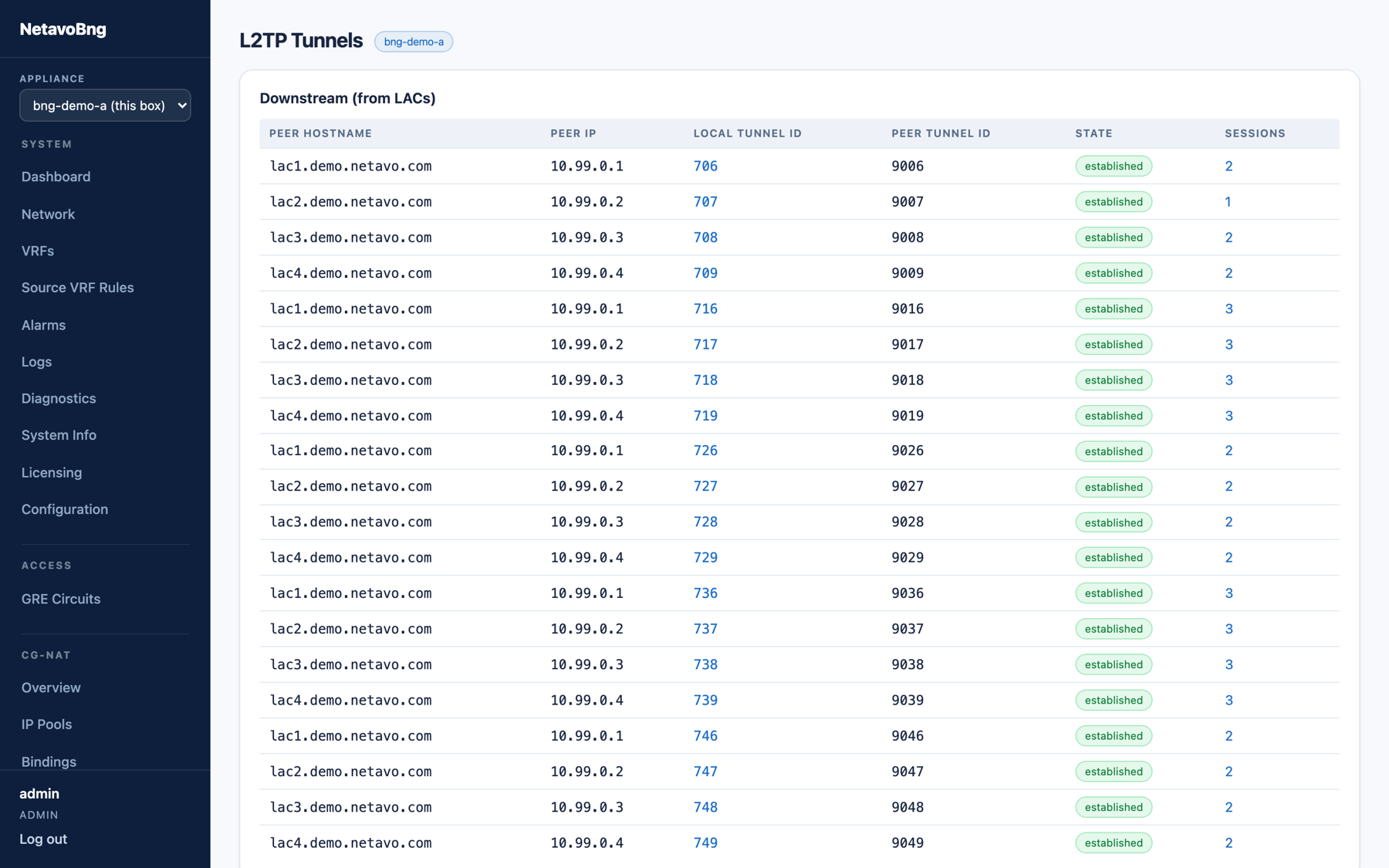Image resolution: width=1389 pixels, height=868 pixels.
Task: Open local tunnel ID 707
Action: 705,201
